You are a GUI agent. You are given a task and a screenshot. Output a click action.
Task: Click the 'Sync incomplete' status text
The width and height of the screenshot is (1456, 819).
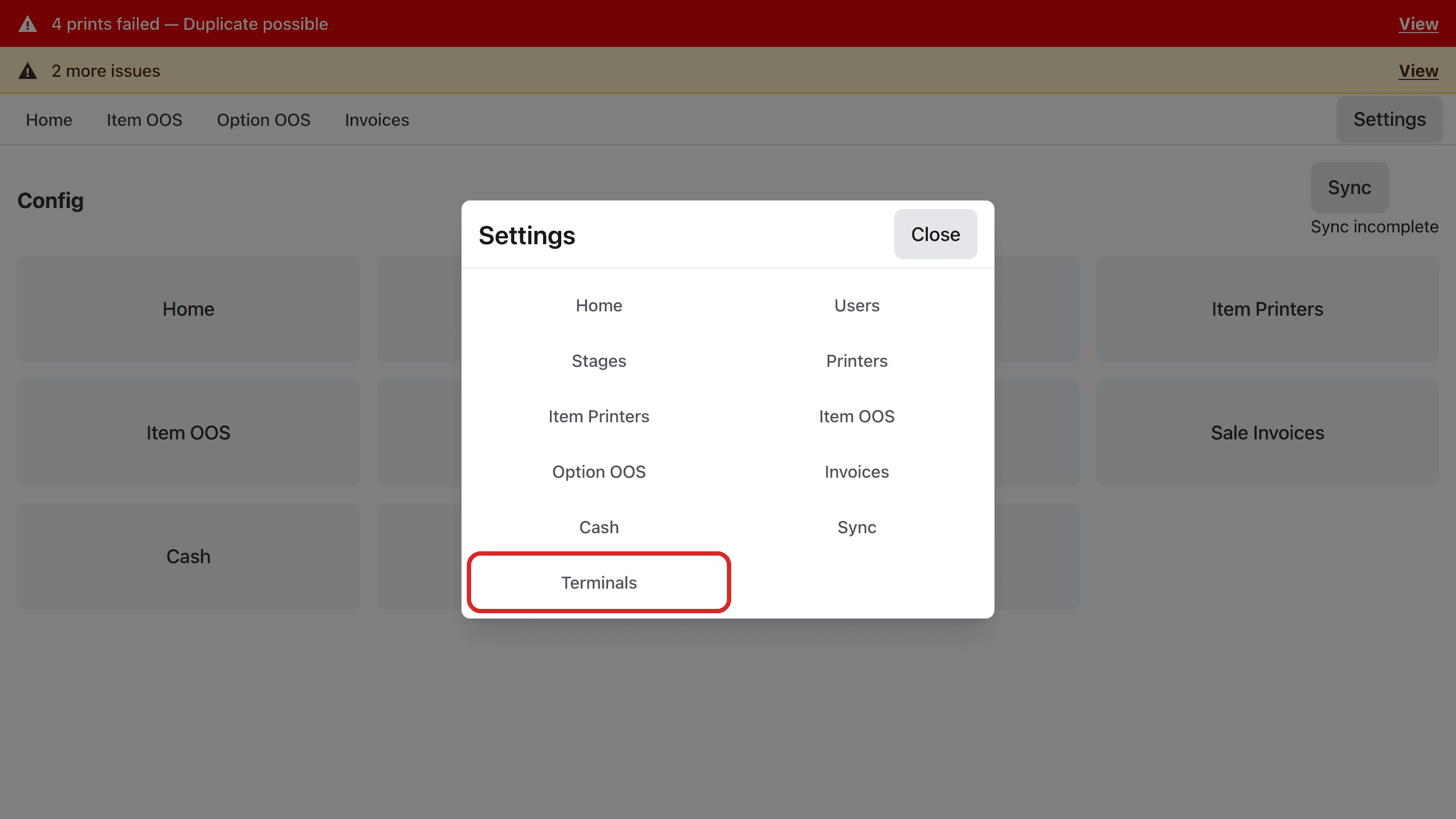coord(1374,227)
